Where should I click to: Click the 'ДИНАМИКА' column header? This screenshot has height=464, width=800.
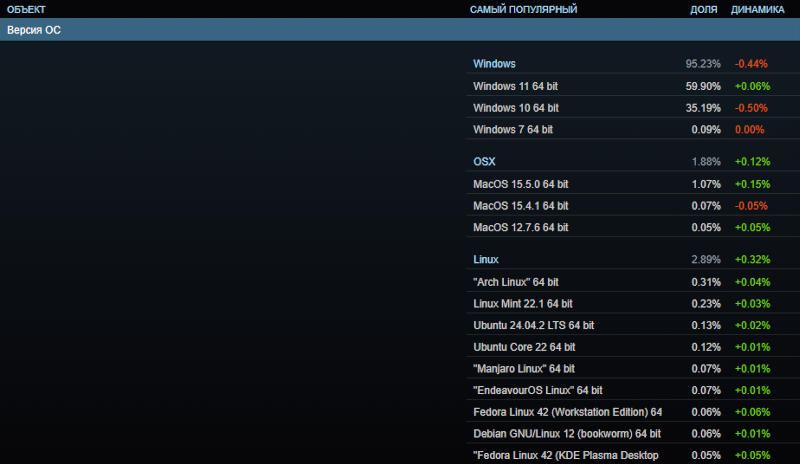click(x=758, y=9)
